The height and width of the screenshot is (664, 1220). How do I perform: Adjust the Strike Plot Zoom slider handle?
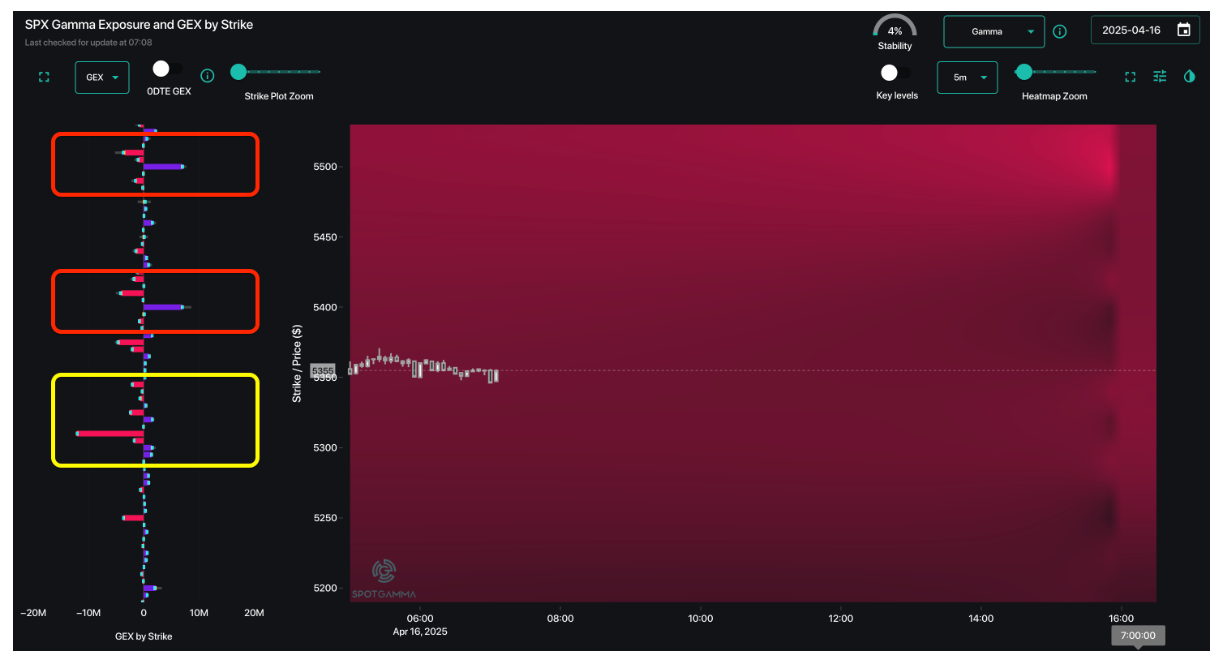[x=238, y=71]
